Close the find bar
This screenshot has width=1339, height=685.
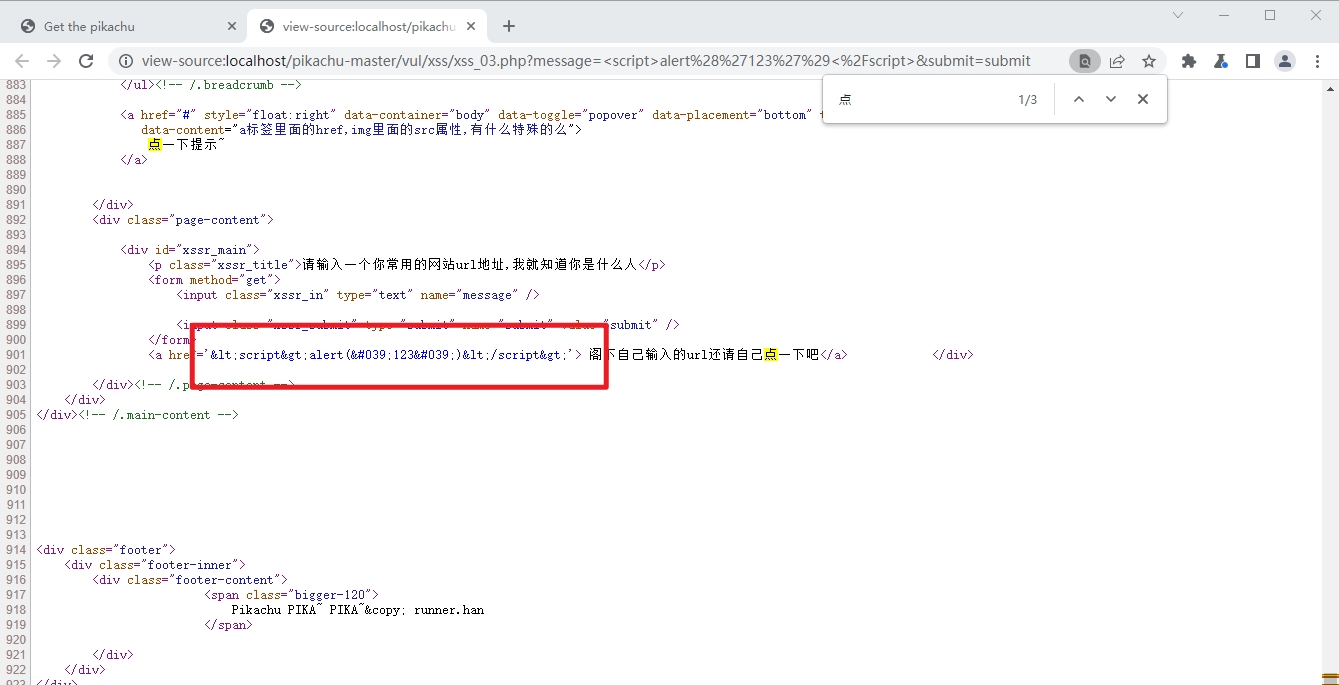[x=1143, y=99]
